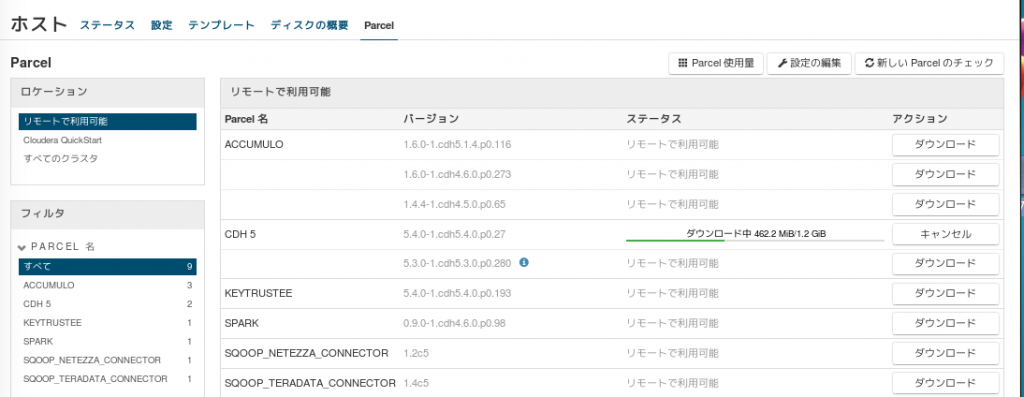Click the KEYTRUSTEE parcel name in table
The height and width of the screenshot is (397, 1024).
point(258,293)
